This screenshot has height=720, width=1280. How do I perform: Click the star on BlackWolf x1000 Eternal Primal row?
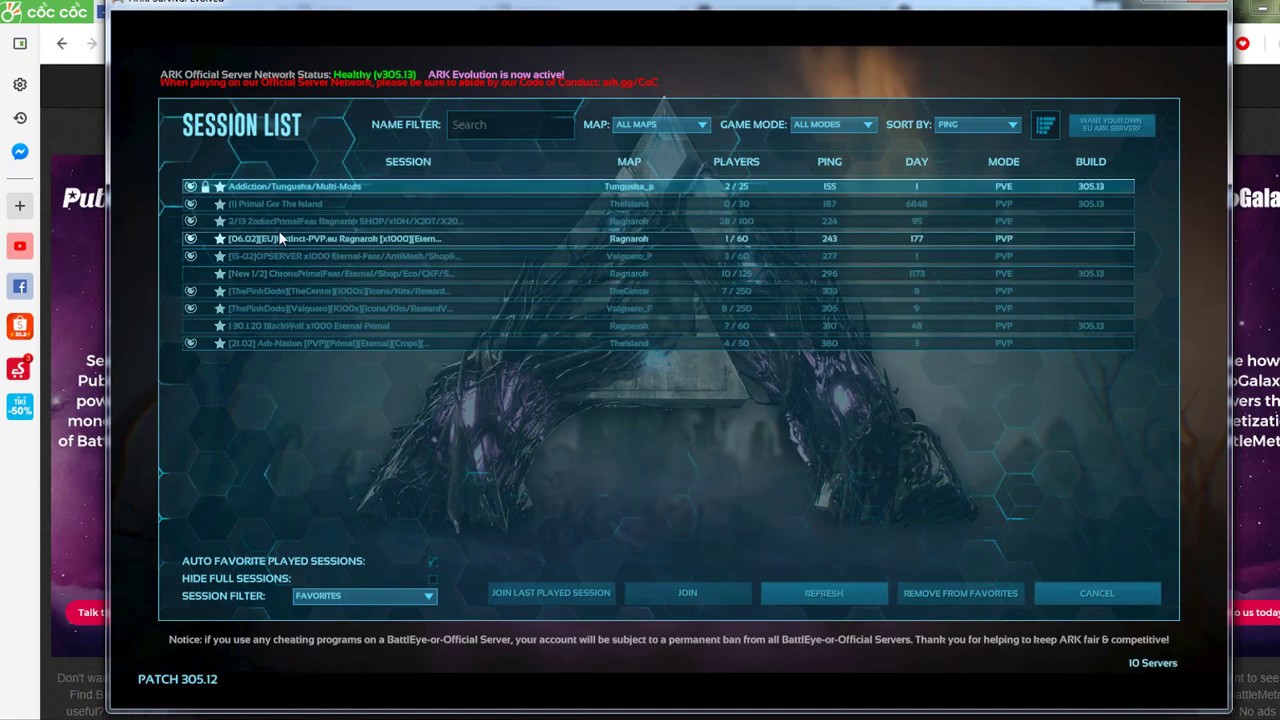220,326
